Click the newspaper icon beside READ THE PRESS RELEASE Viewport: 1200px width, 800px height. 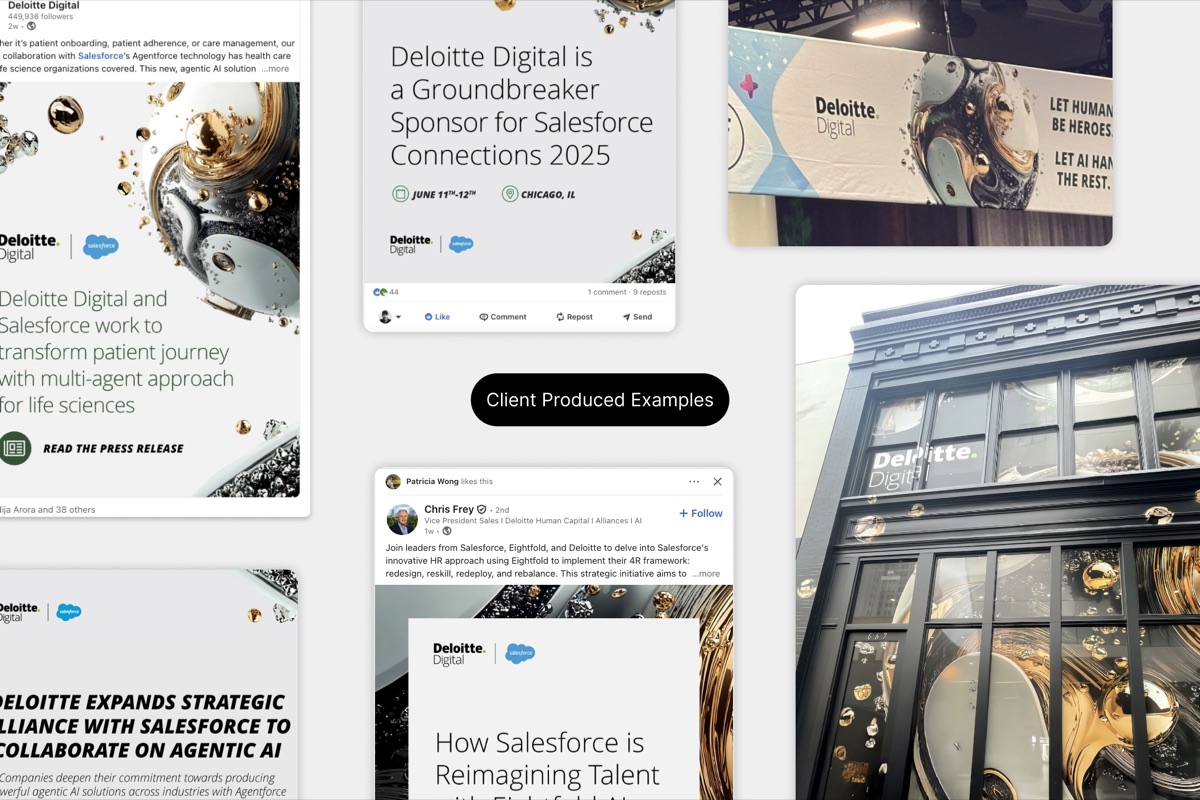click(15, 448)
